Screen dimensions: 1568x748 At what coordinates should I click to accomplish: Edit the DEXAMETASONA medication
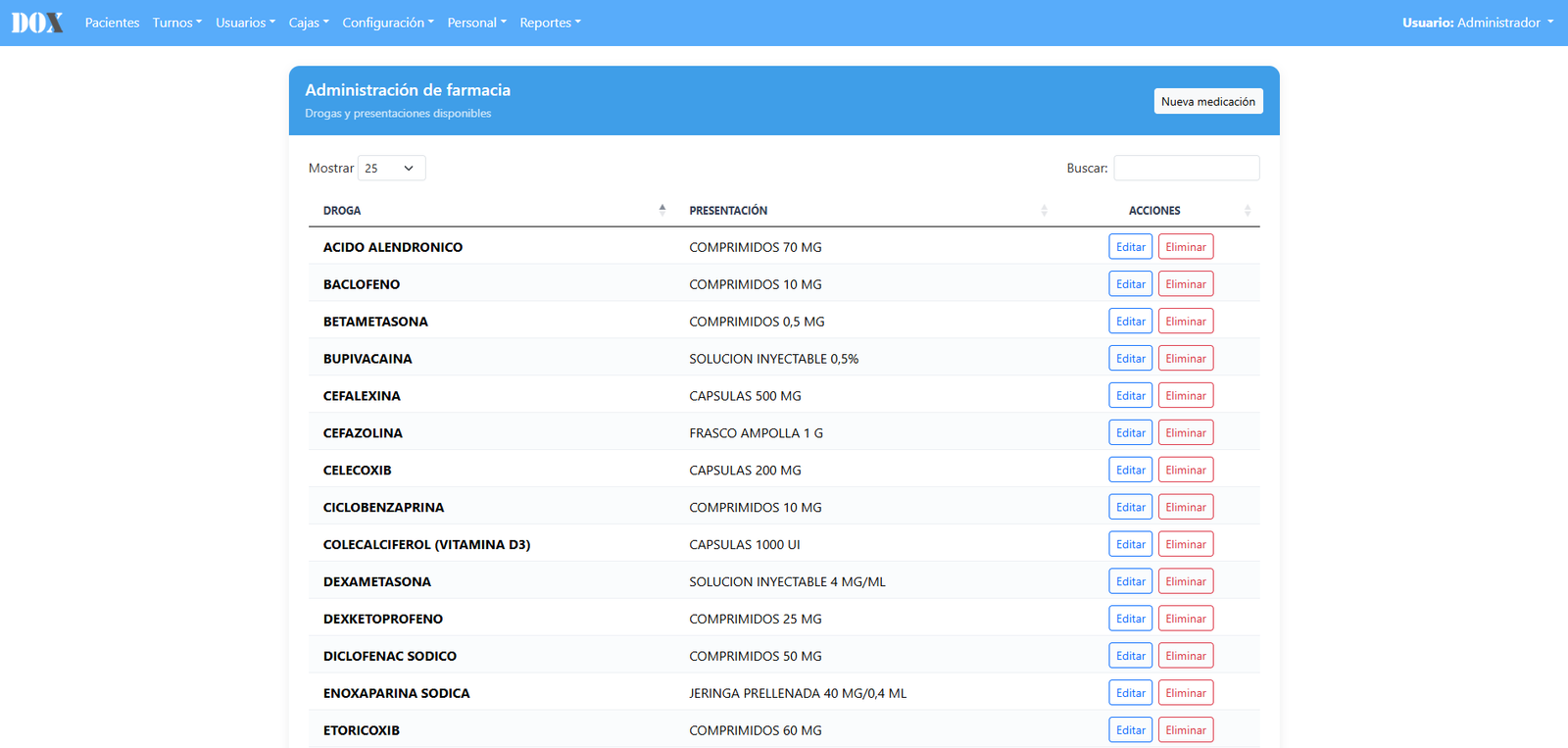tap(1131, 582)
